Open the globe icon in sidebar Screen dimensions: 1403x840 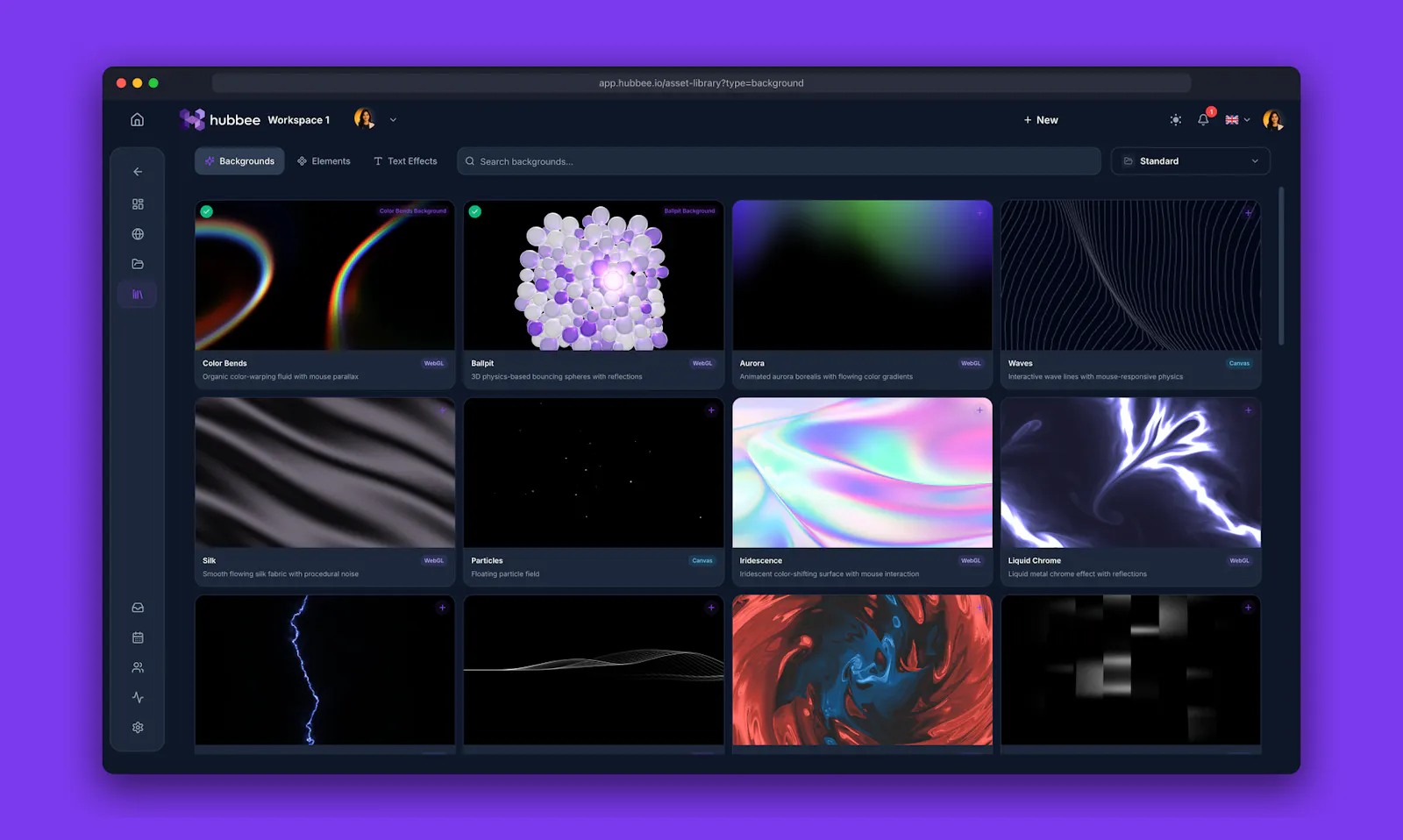coord(138,234)
